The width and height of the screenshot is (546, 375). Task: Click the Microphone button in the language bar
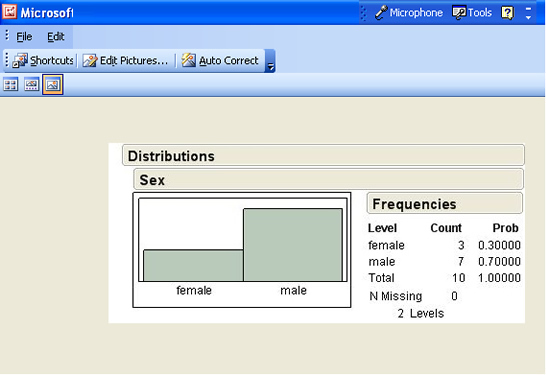coord(409,13)
